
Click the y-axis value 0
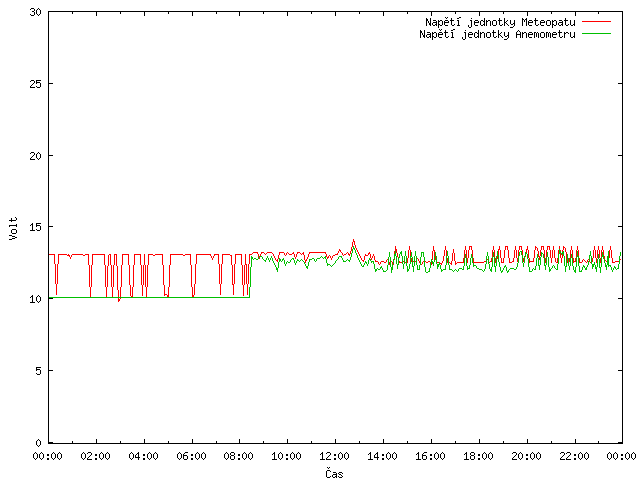pyautogui.click(x=38, y=443)
